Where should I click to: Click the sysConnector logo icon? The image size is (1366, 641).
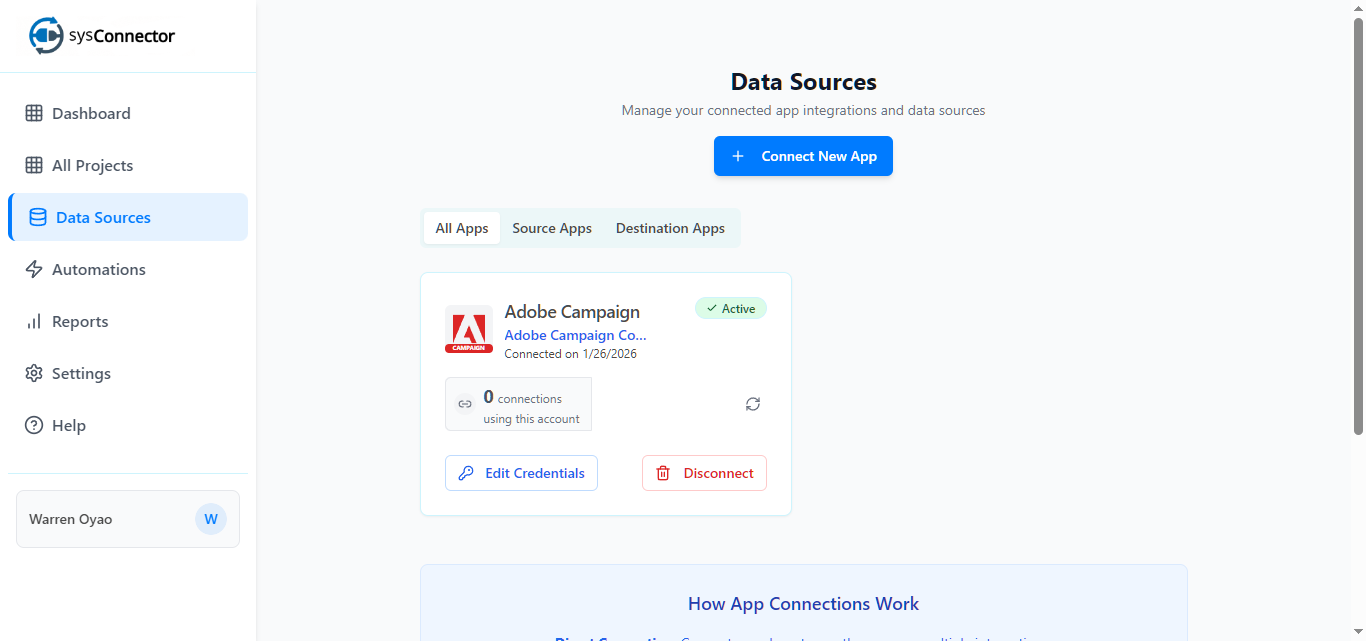tap(46, 35)
